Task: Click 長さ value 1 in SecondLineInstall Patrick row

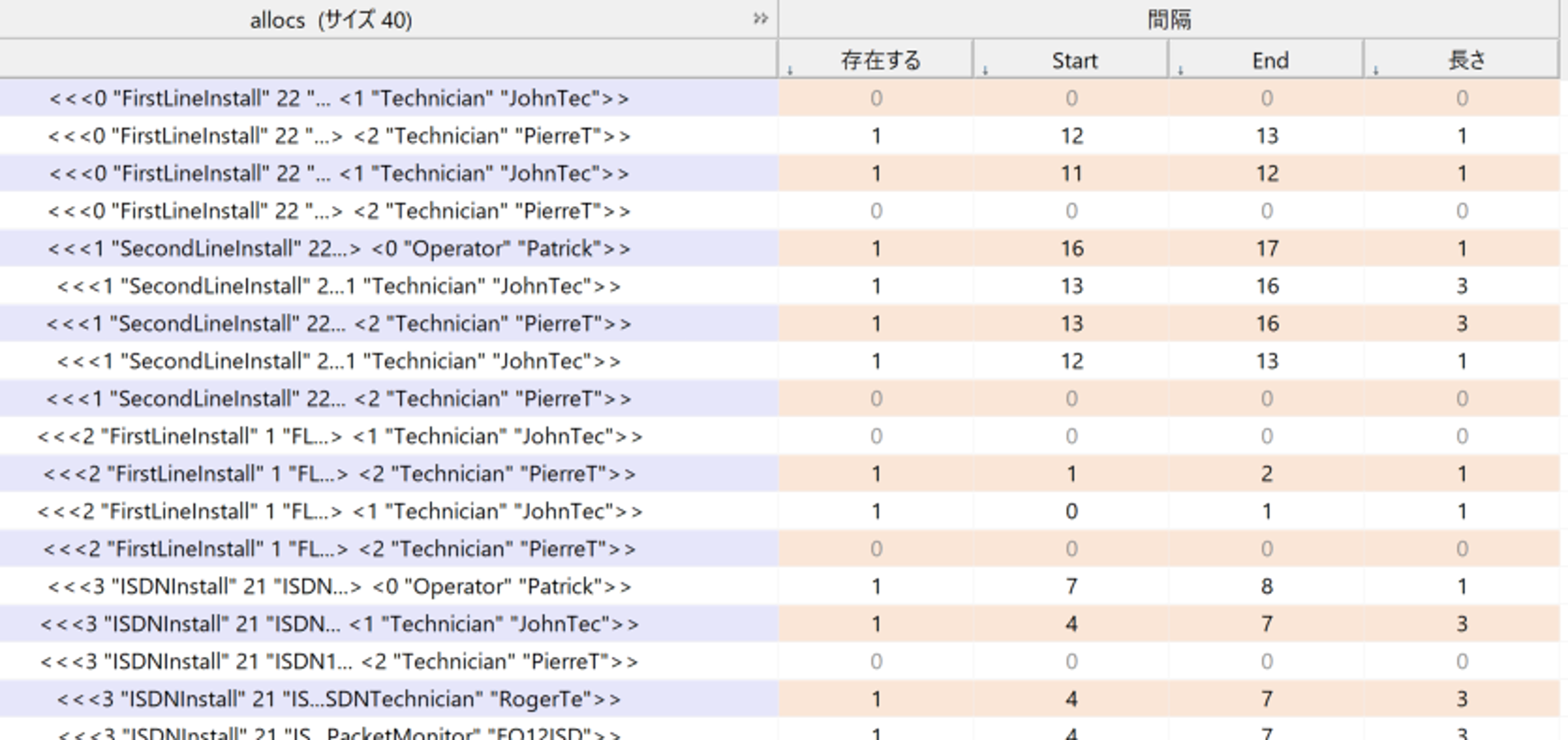Action: (x=1462, y=248)
